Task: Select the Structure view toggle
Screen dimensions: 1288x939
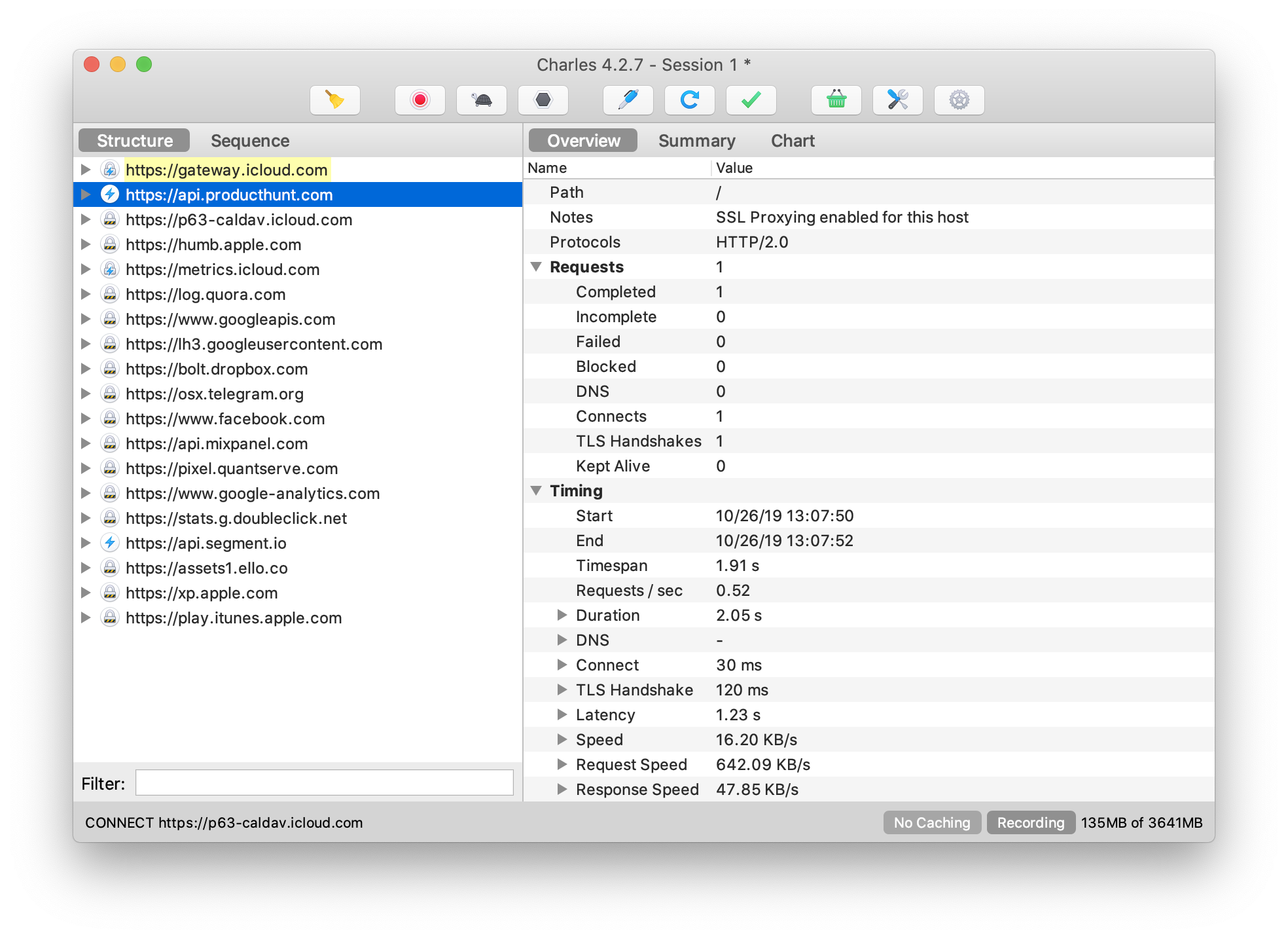Action: 134,140
